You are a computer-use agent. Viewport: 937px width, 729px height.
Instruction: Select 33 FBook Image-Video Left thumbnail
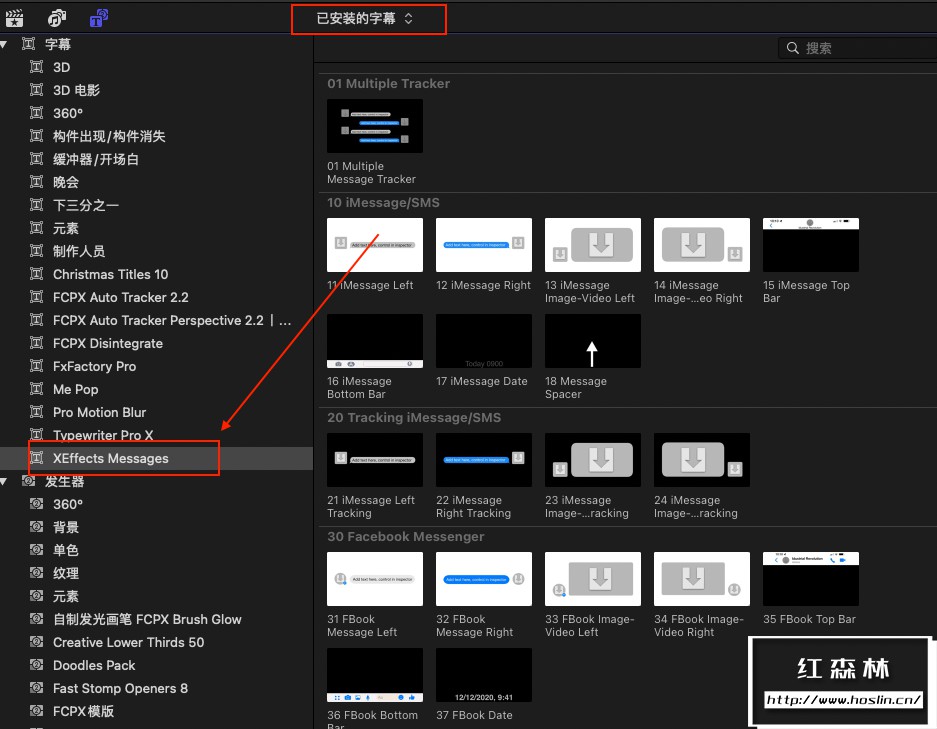593,579
